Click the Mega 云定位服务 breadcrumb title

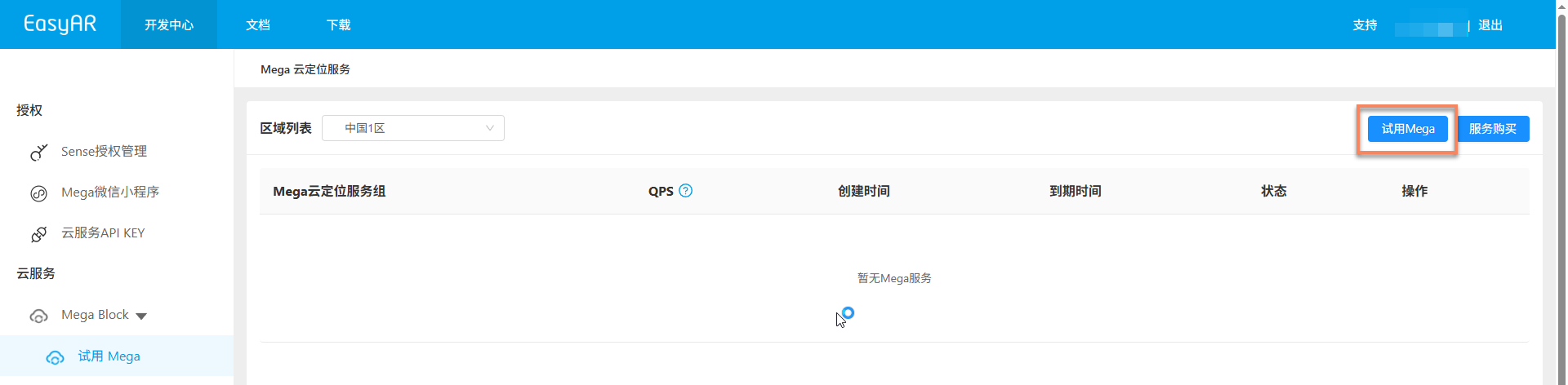(305, 69)
